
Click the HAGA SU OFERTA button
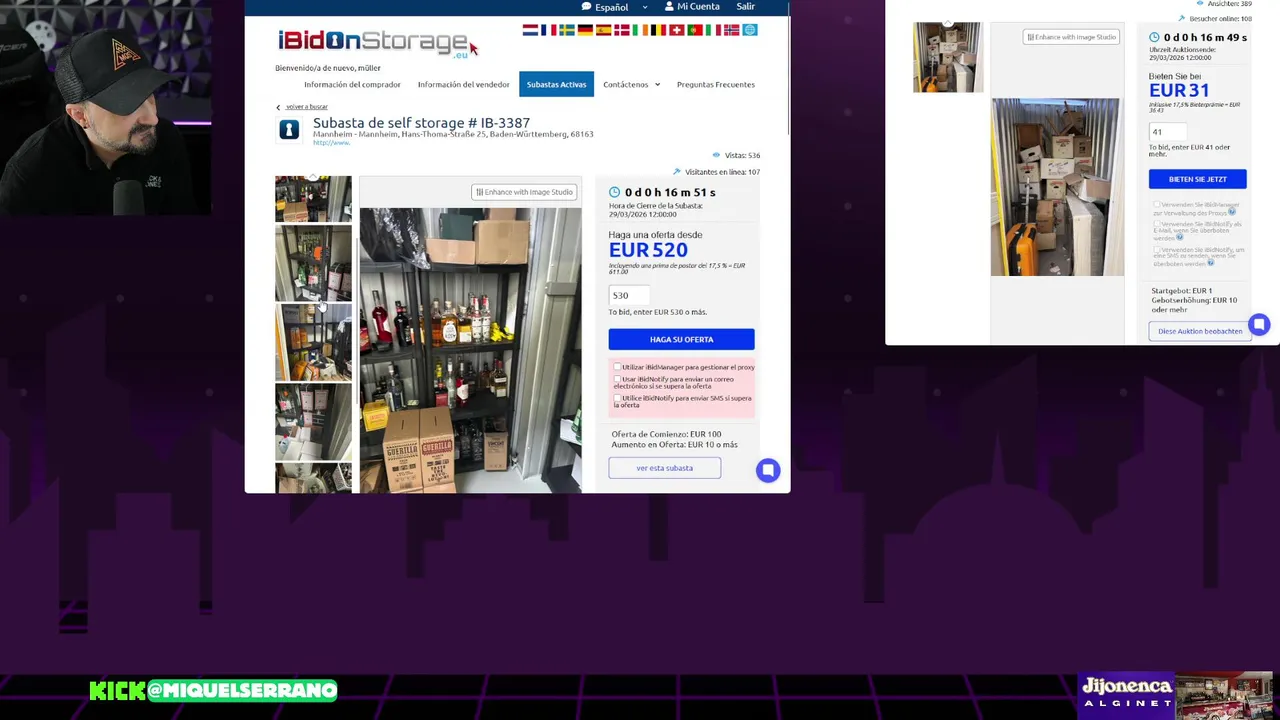coord(681,339)
